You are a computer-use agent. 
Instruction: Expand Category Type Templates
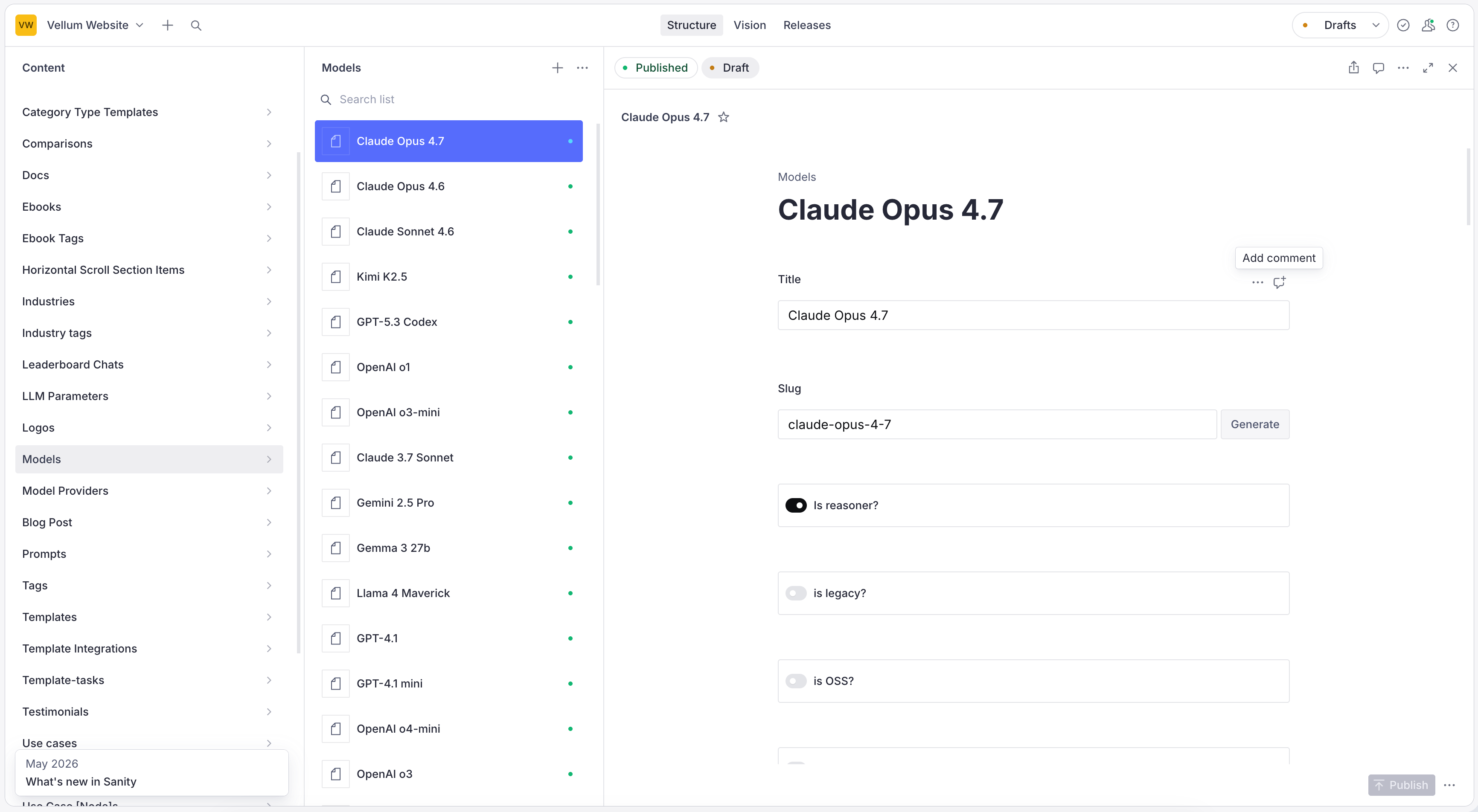point(149,113)
